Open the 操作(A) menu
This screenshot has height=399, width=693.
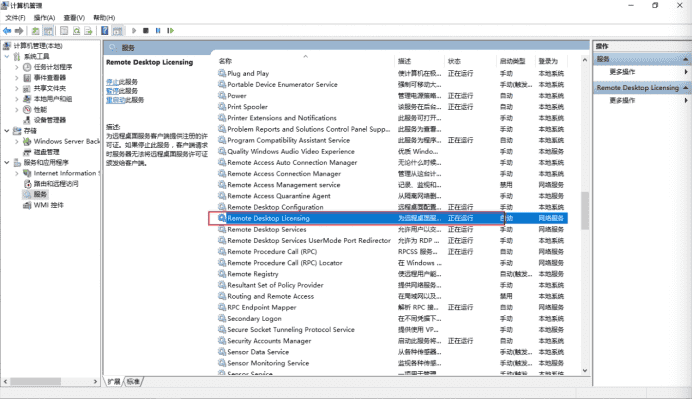pyautogui.click(x=44, y=18)
